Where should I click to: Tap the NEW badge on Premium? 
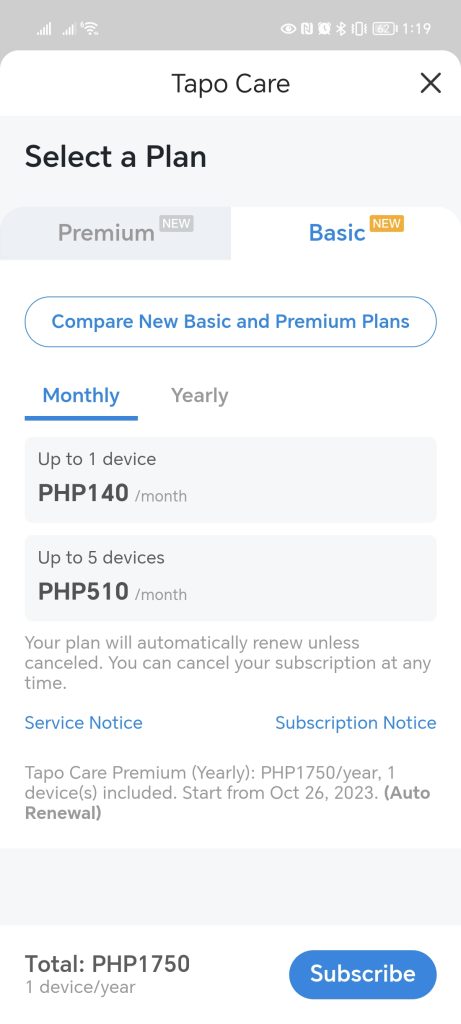(x=176, y=223)
